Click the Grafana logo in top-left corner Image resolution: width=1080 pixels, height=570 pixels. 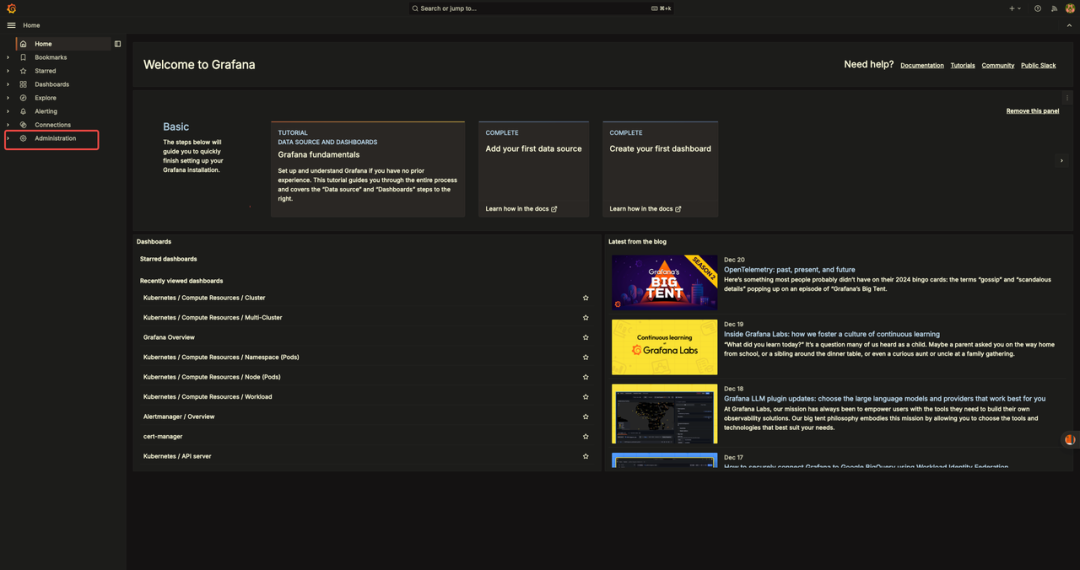coord(11,8)
